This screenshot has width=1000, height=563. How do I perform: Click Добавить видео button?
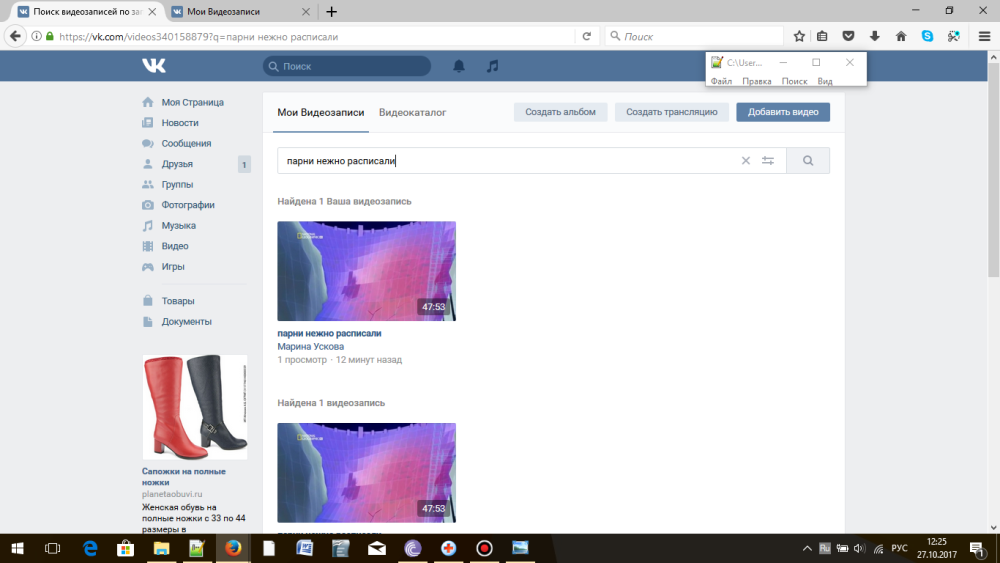click(x=783, y=112)
